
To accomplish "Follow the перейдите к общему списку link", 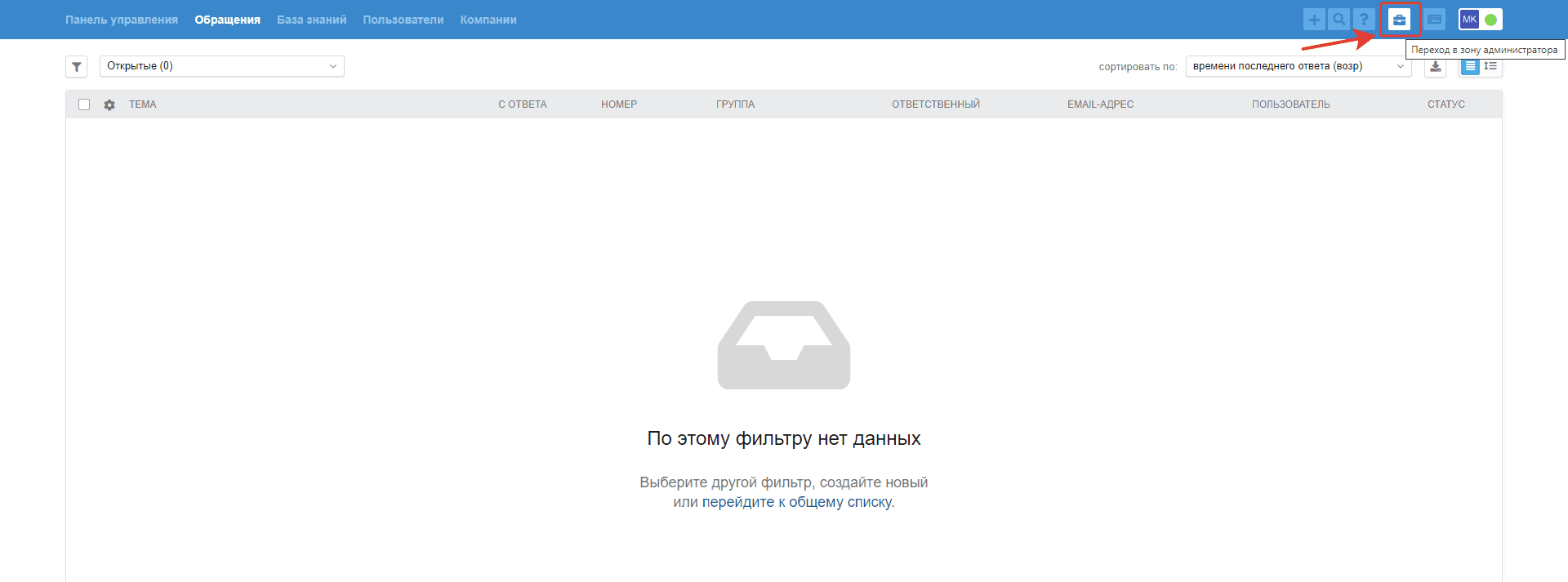I will pos(797,502).
